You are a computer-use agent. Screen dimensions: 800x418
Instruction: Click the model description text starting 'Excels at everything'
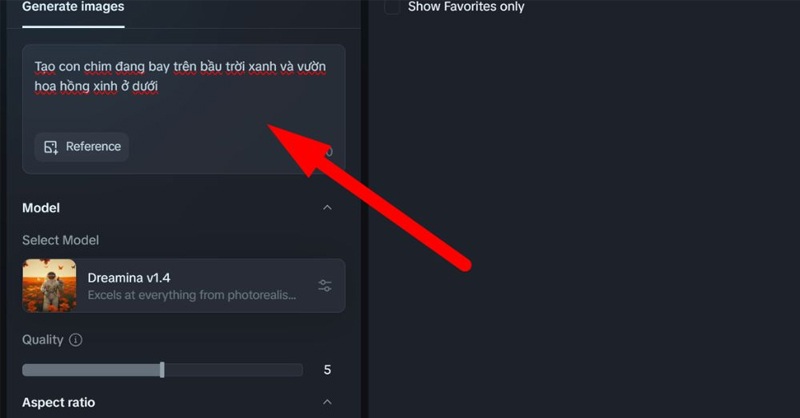(191, 295)
